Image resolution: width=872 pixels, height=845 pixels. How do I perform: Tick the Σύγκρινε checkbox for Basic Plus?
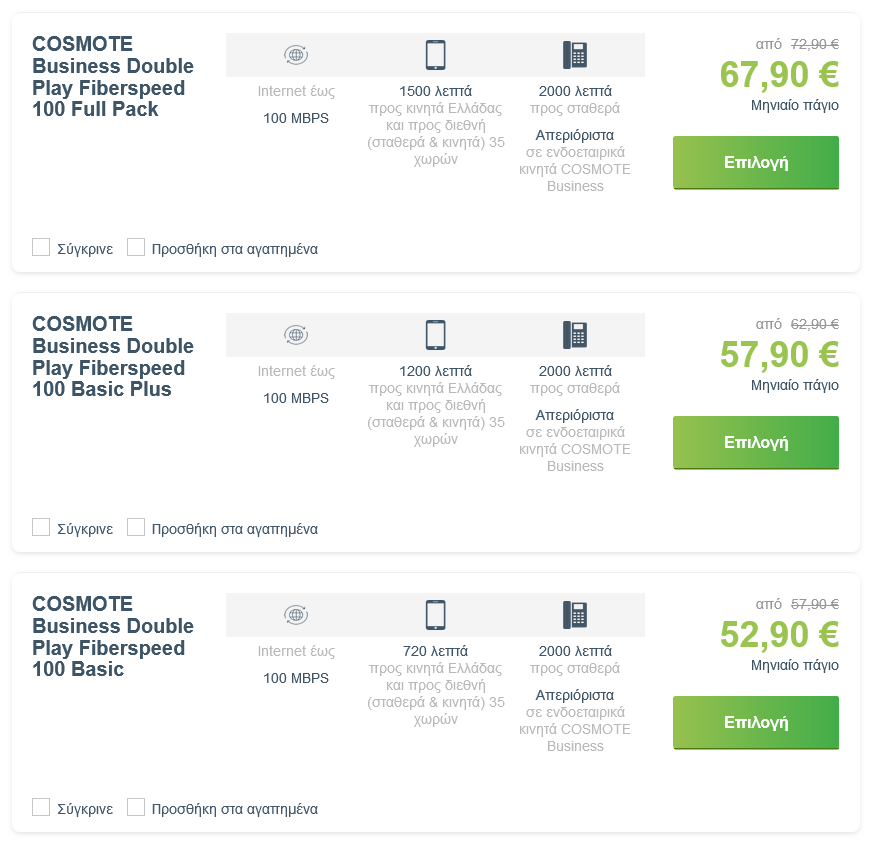coord(41,528)
